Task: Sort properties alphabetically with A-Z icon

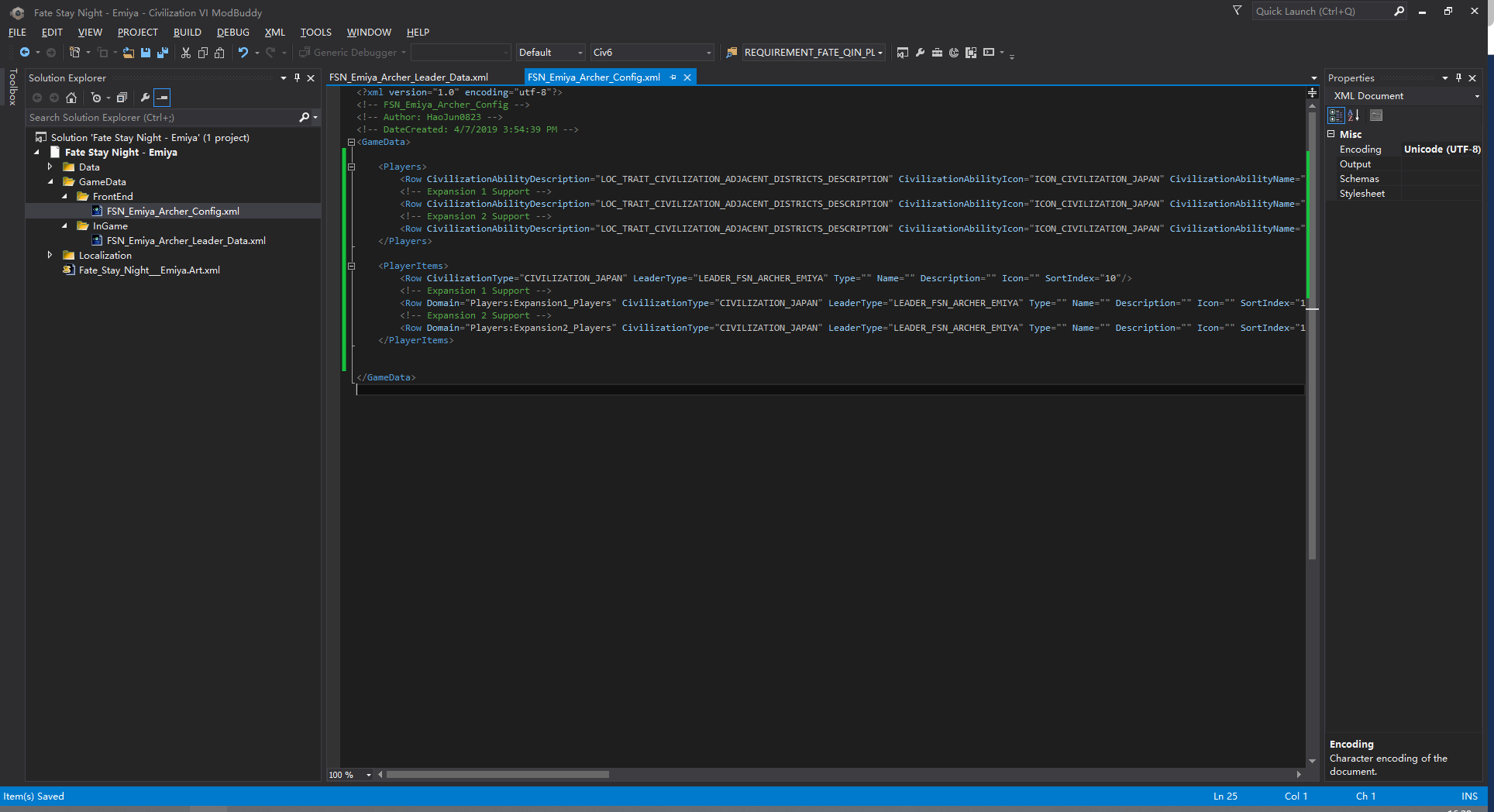Action: 1354,115
